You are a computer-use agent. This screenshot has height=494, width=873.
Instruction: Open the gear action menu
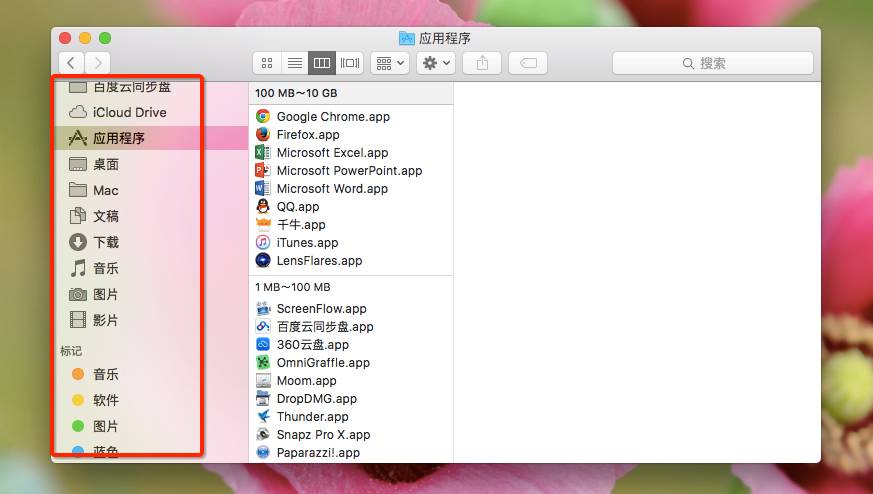click(436, 63)
